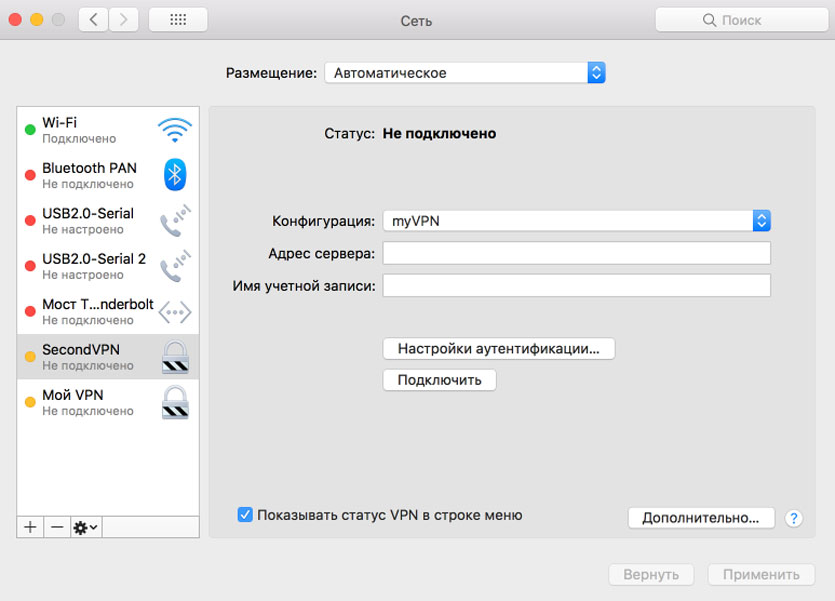
Task: Click the Мой VPN padlock icon
Action: point(175,402)
